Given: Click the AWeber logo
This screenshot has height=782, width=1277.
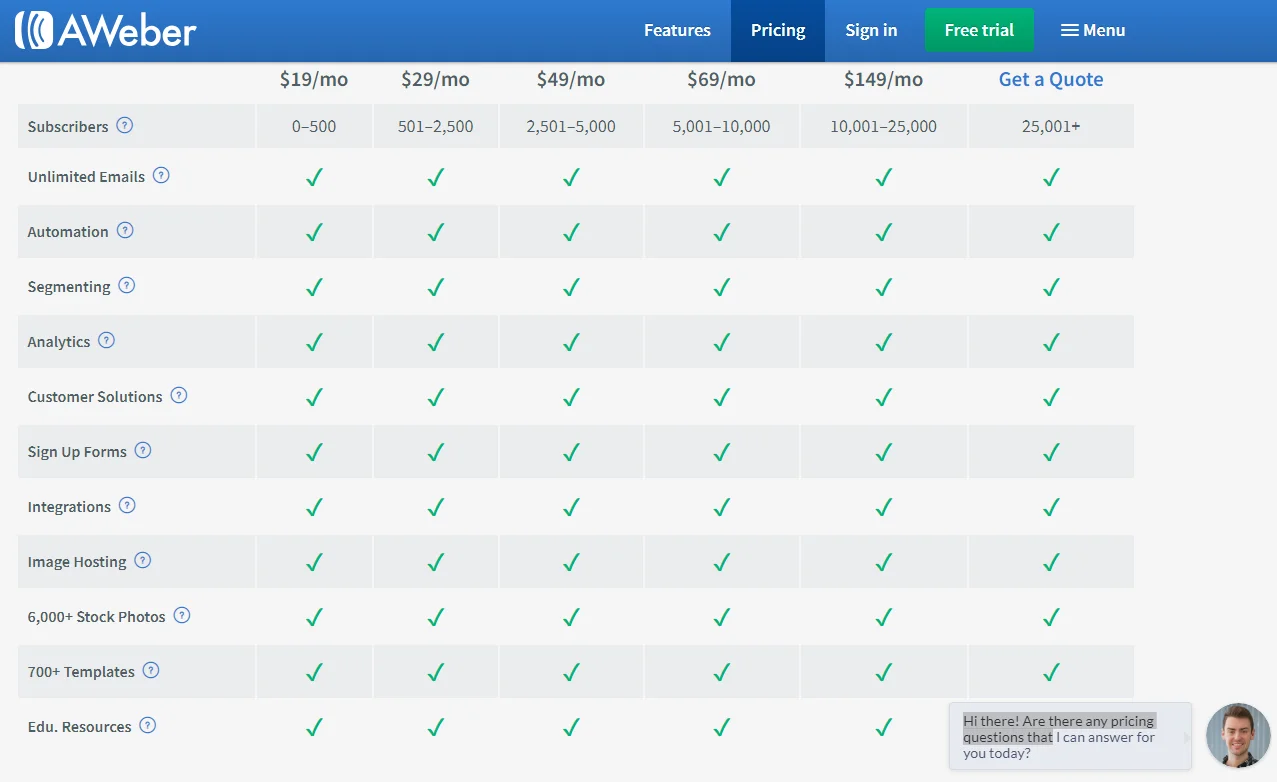Looking at the screenshot, I should pyautogui.click(x=105, y=30).
